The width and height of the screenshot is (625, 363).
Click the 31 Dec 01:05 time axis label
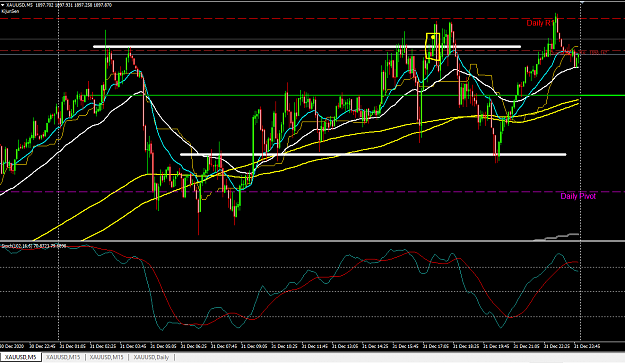(74, 346)
